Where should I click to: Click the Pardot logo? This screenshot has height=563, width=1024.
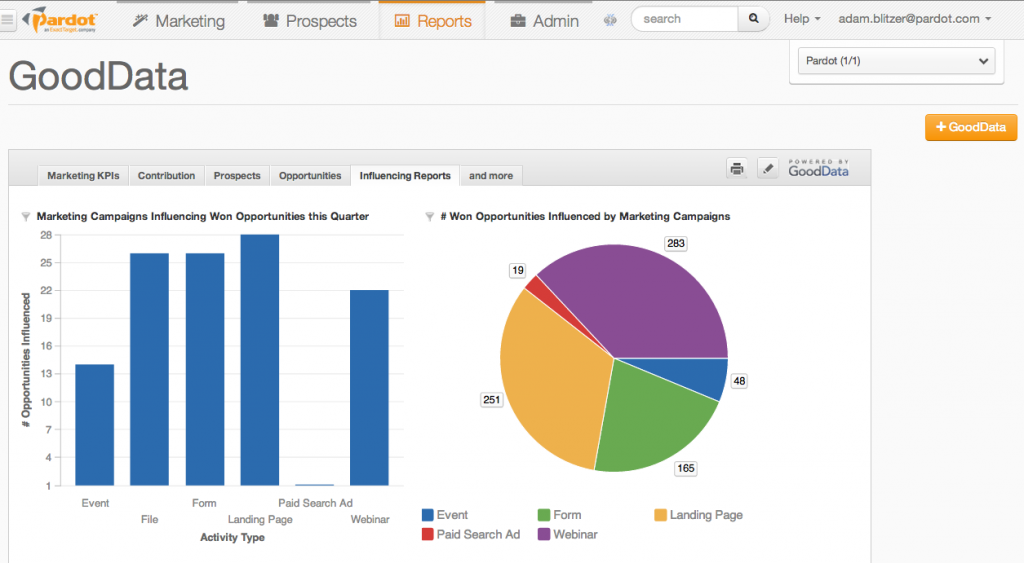coord(60,20)
